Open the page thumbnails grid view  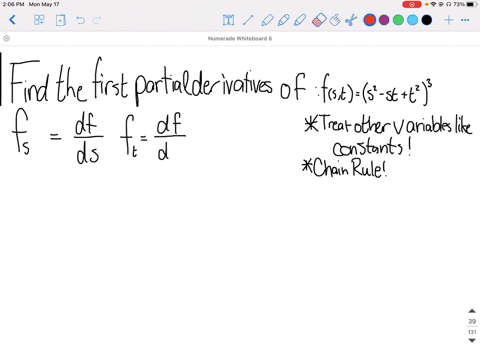pyautogui.click(x=39, y=20)
